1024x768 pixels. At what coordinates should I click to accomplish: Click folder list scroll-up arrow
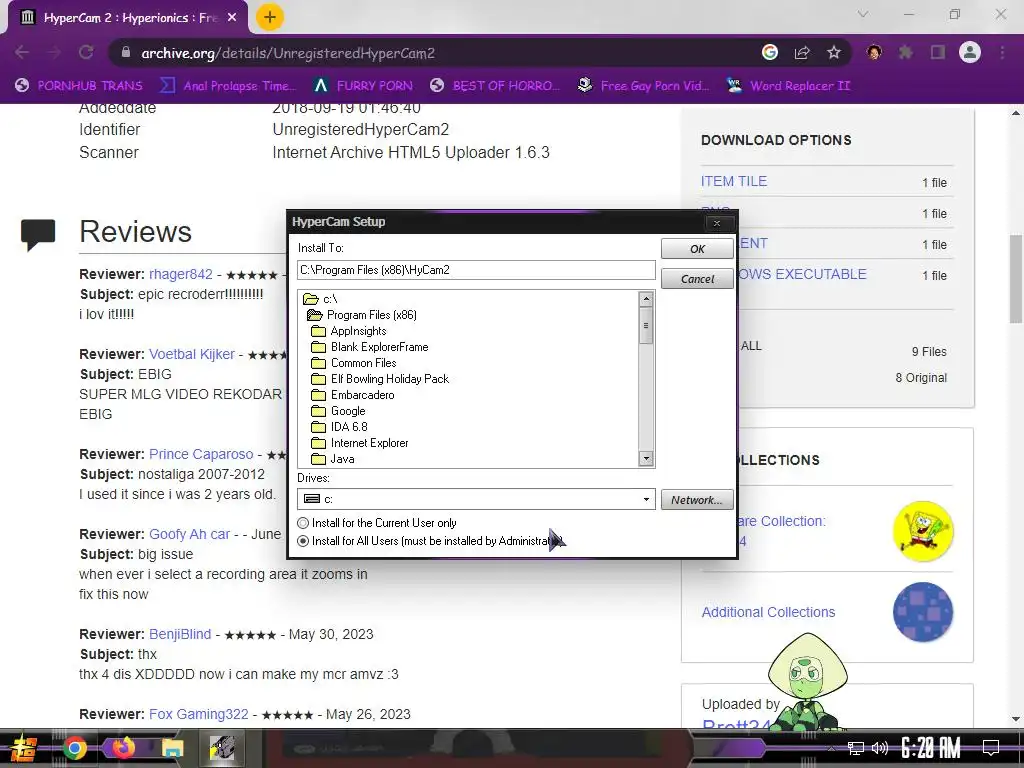pyautogui.click(x=646, y=299)
